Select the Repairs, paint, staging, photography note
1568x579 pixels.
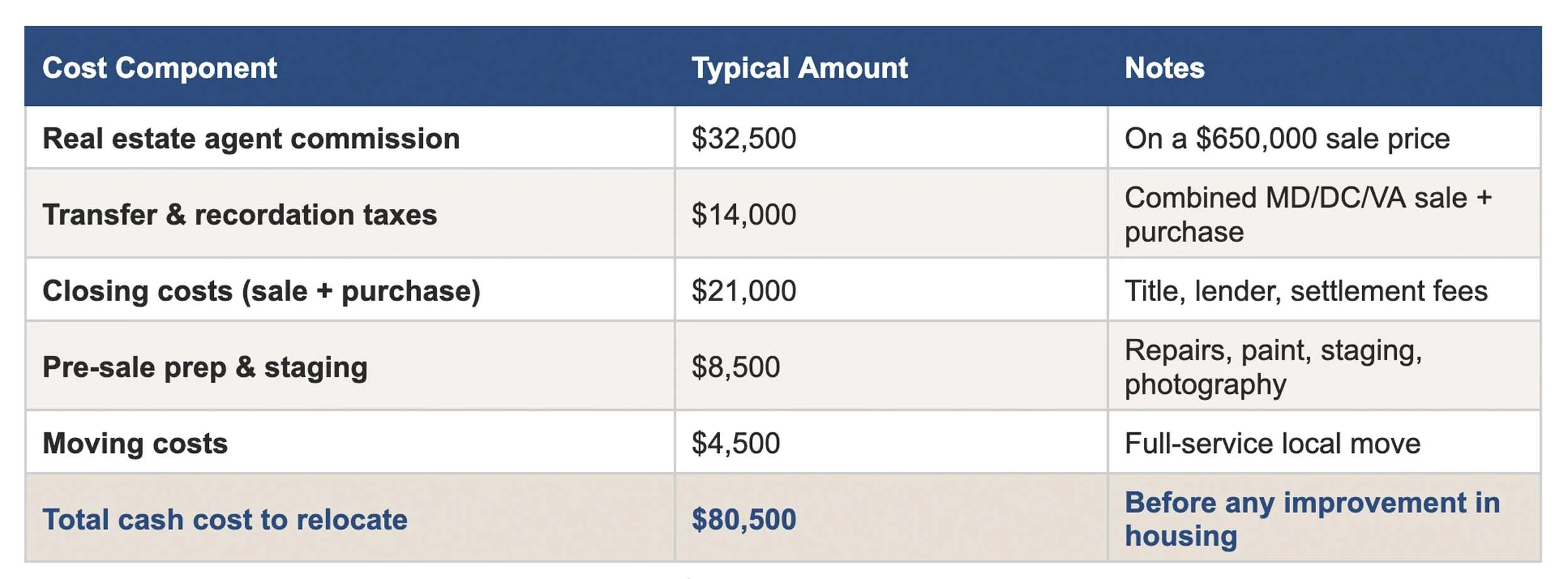coord(1273,367)
